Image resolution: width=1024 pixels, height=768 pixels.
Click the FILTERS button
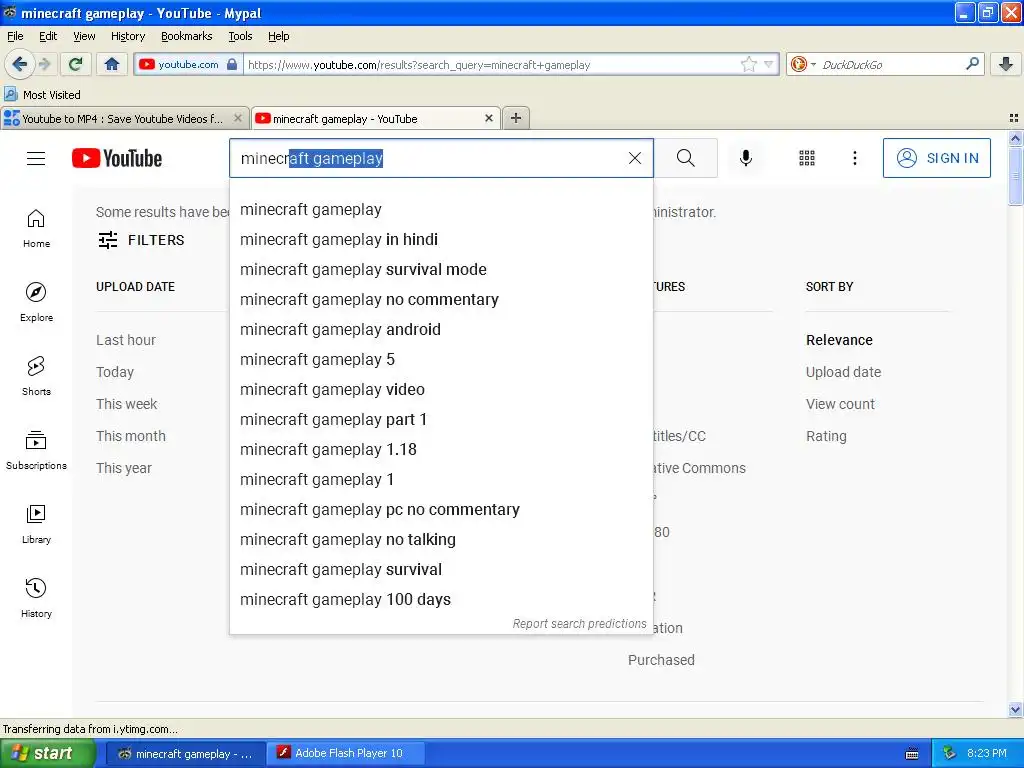(141, 240)
